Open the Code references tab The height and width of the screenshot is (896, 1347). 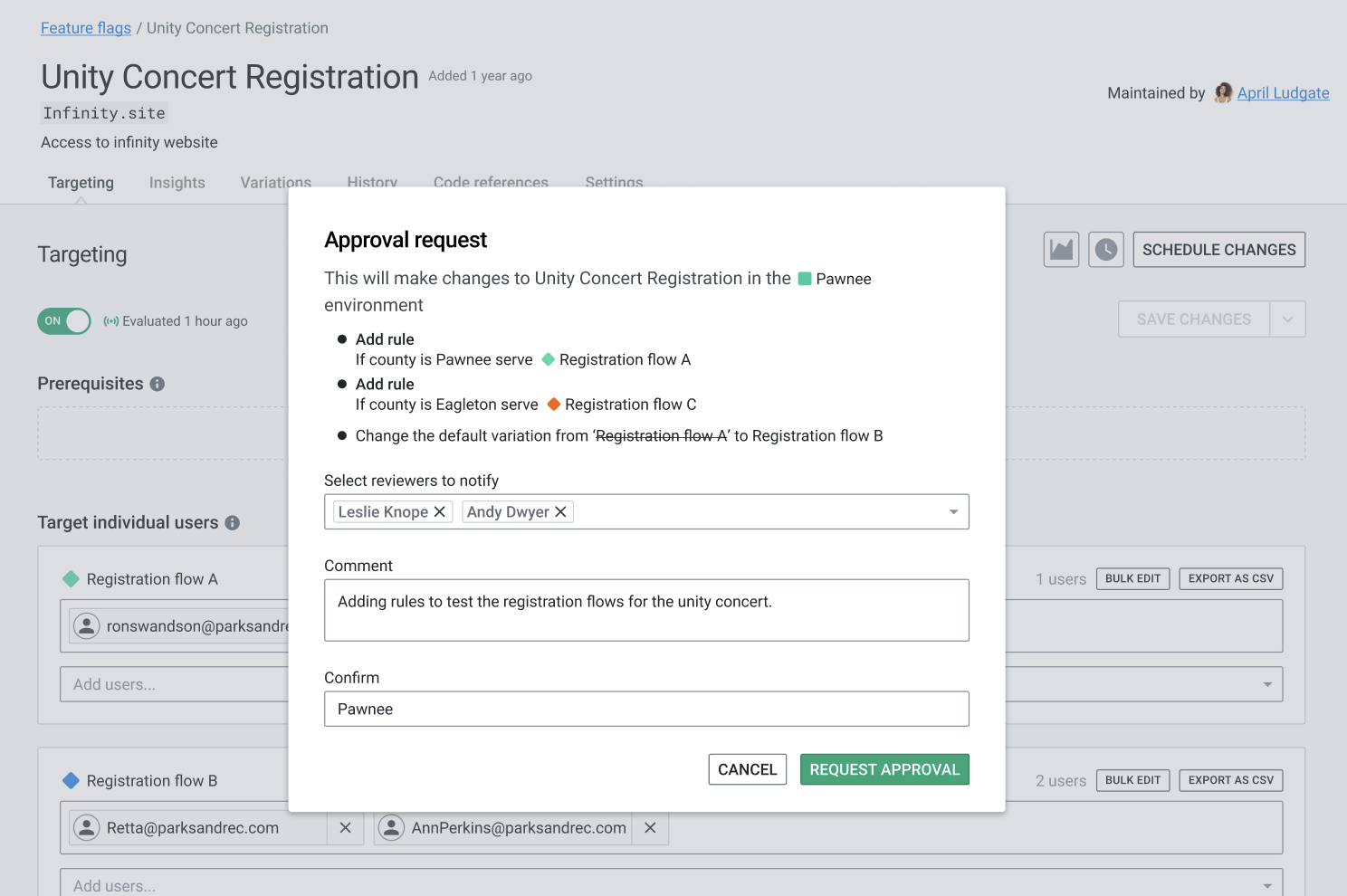tap(491, 182)
